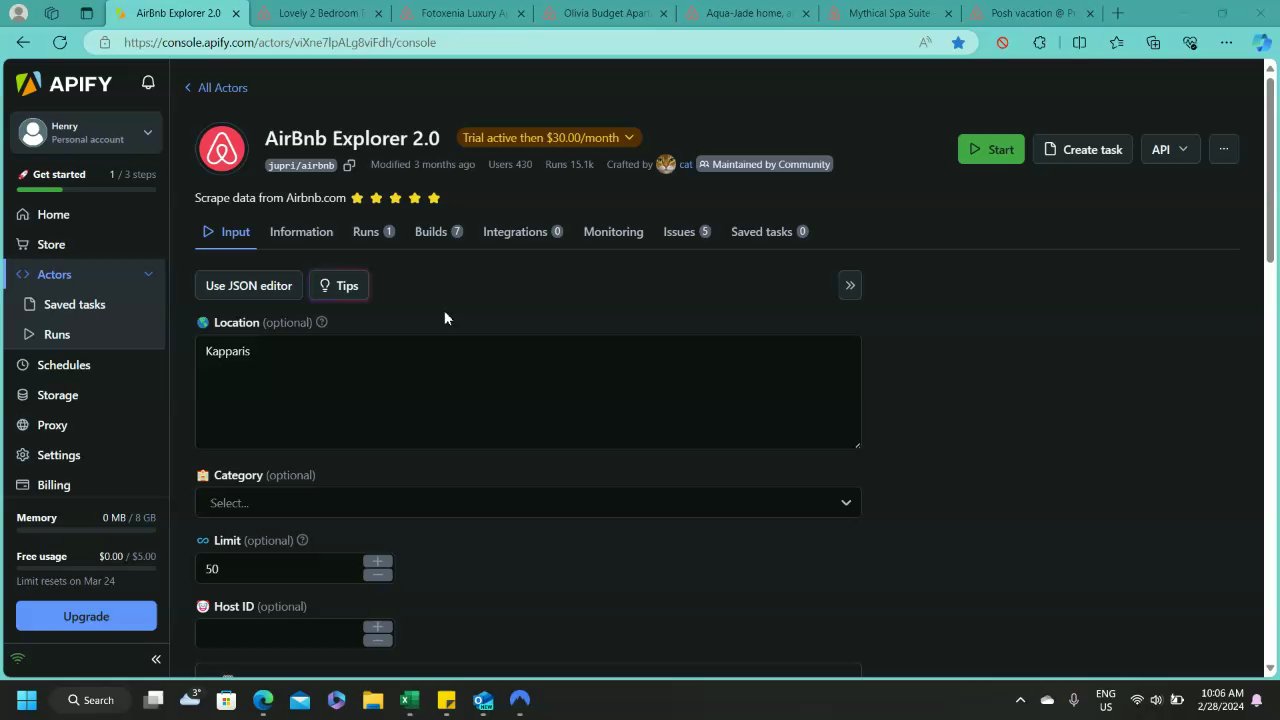Click the Create task button
The width and height of the screenshot is (1280, 720).
coord(1082,149)
